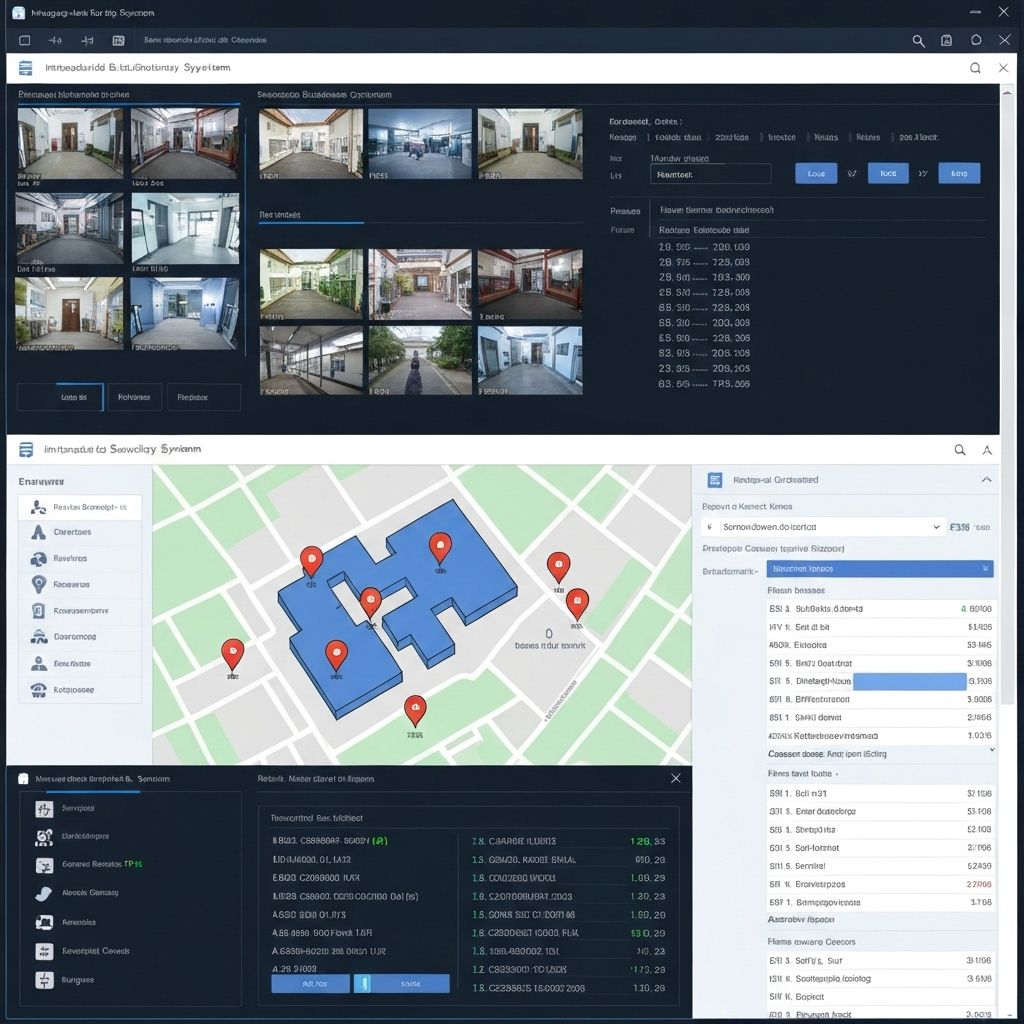Select the gateway icon in the sensor panel
This screenshot has width=1024, height=1024.
pos(44,892)
